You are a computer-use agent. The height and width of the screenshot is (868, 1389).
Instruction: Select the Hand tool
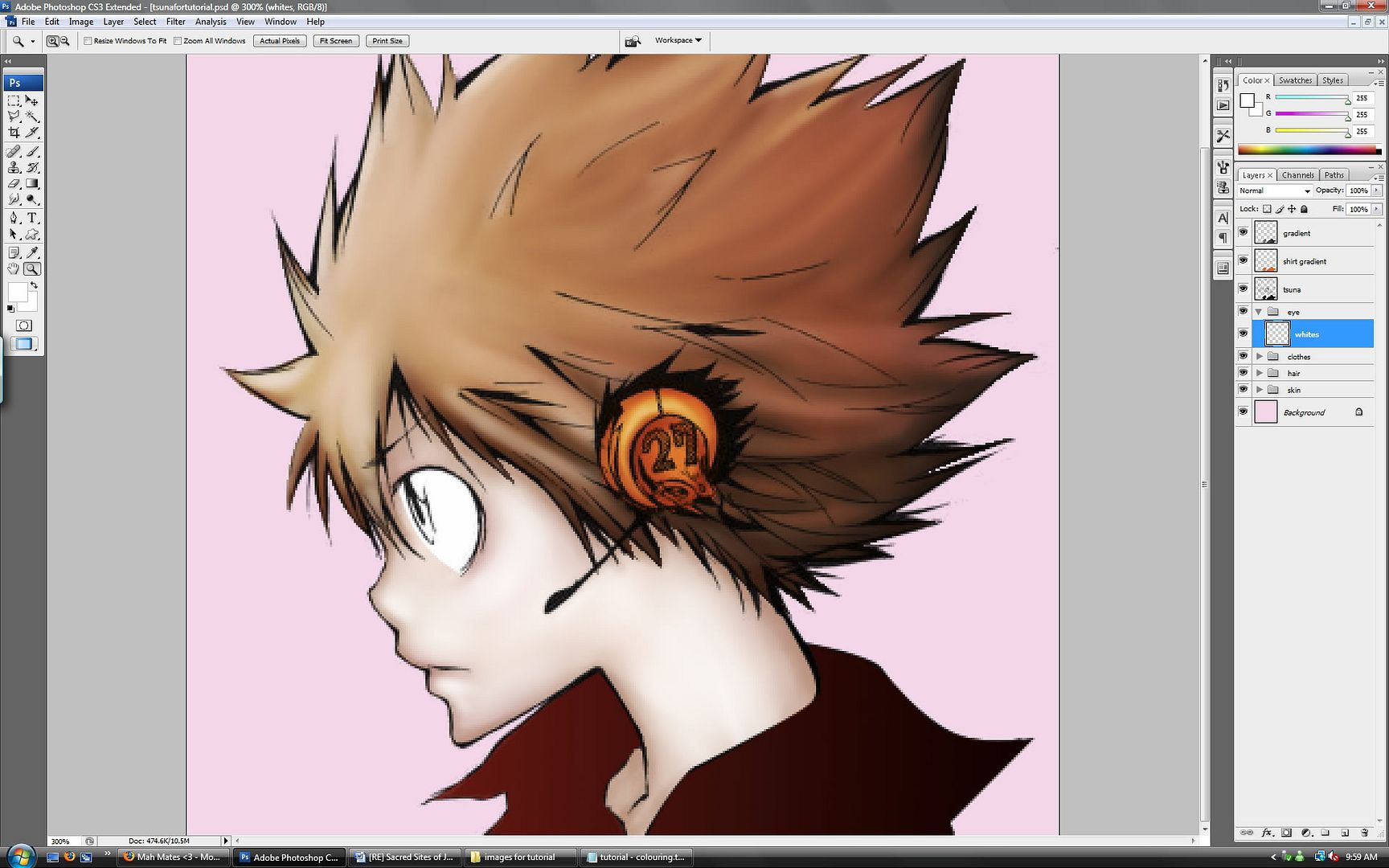14,269
